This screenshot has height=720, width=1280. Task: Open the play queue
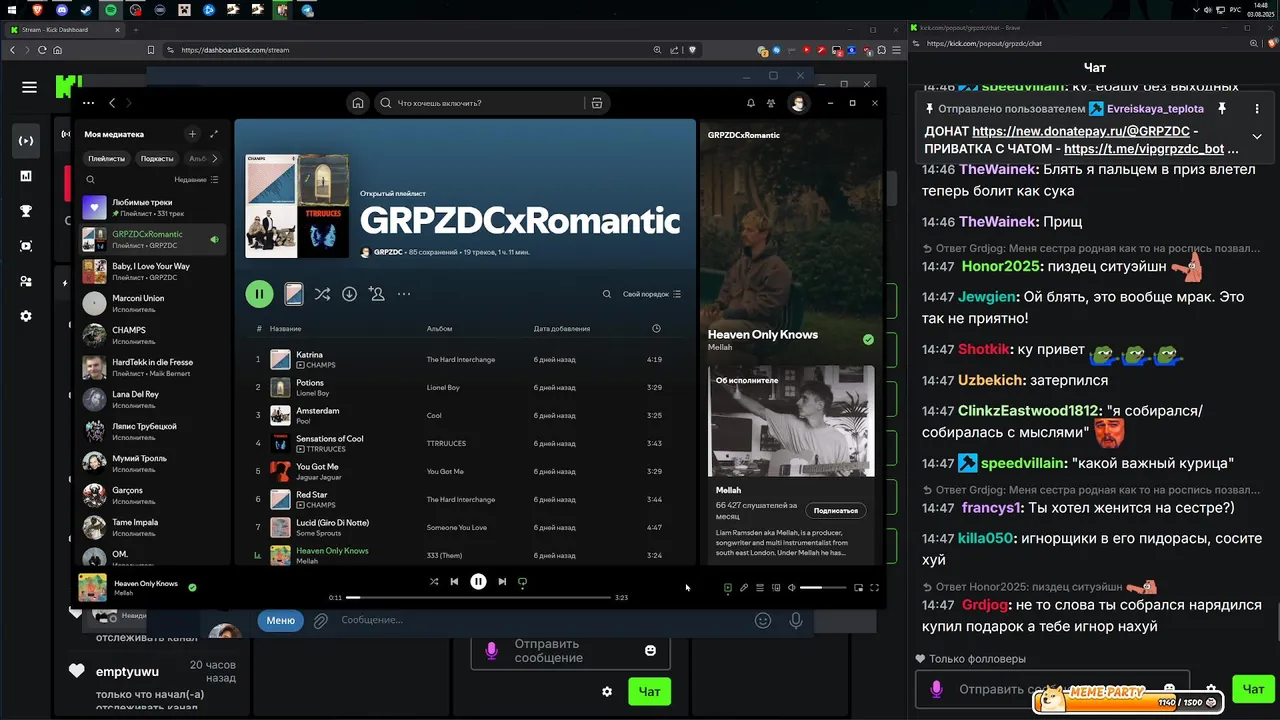[x=760, y=588]
